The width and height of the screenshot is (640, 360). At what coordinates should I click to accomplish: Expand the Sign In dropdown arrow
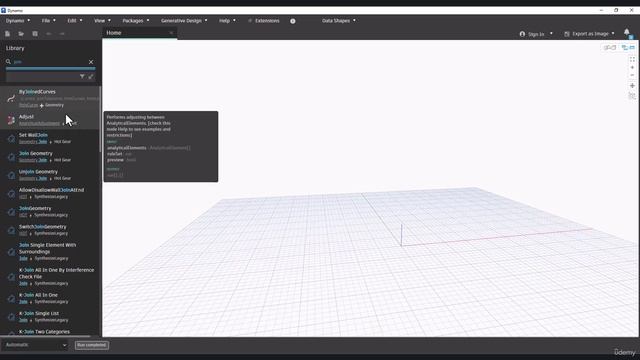551,33
